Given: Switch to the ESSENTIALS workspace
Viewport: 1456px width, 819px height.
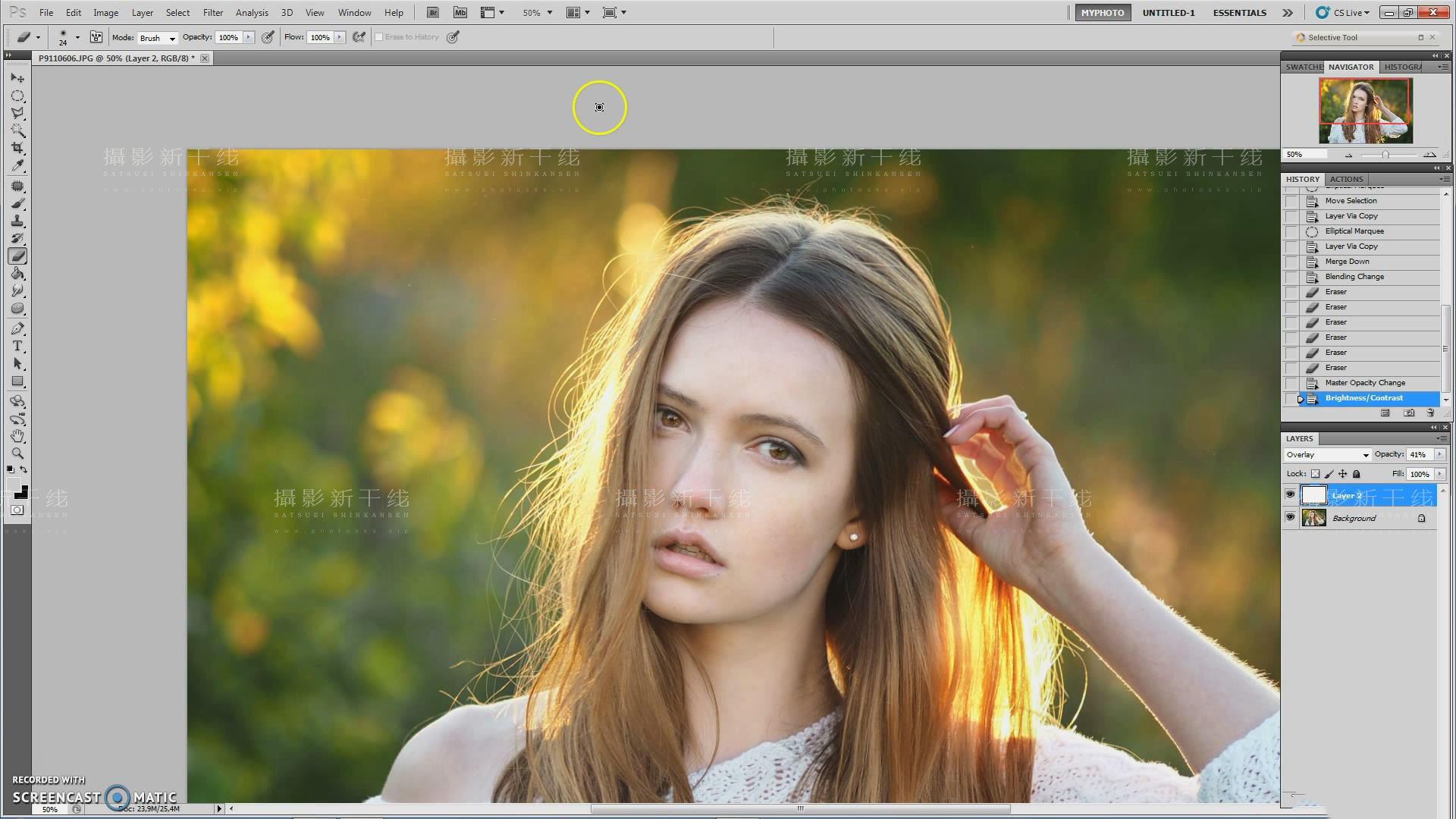Looking at the screenshot, I should (x=1239, y=13).
